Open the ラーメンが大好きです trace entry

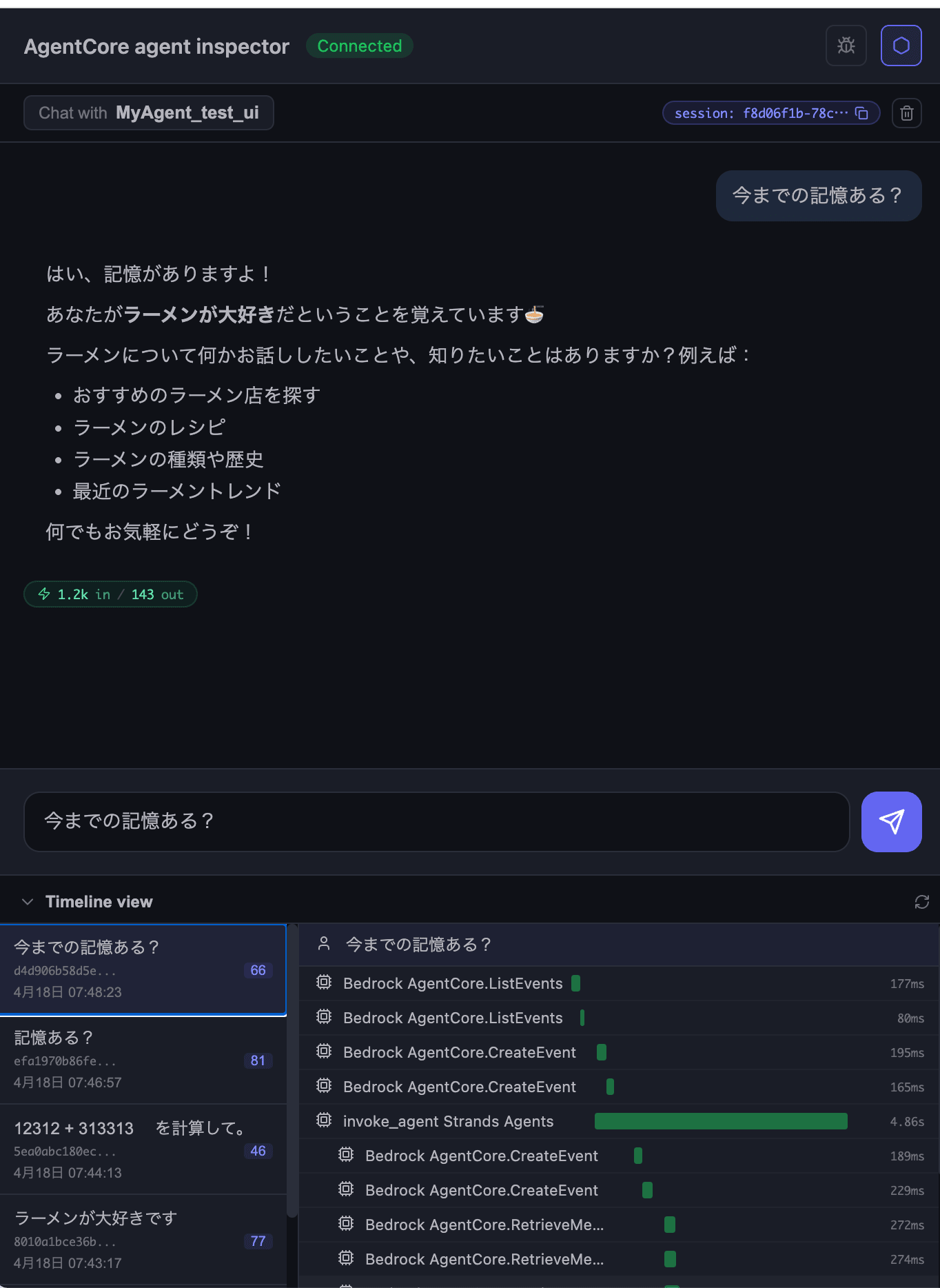point(143,1240)
